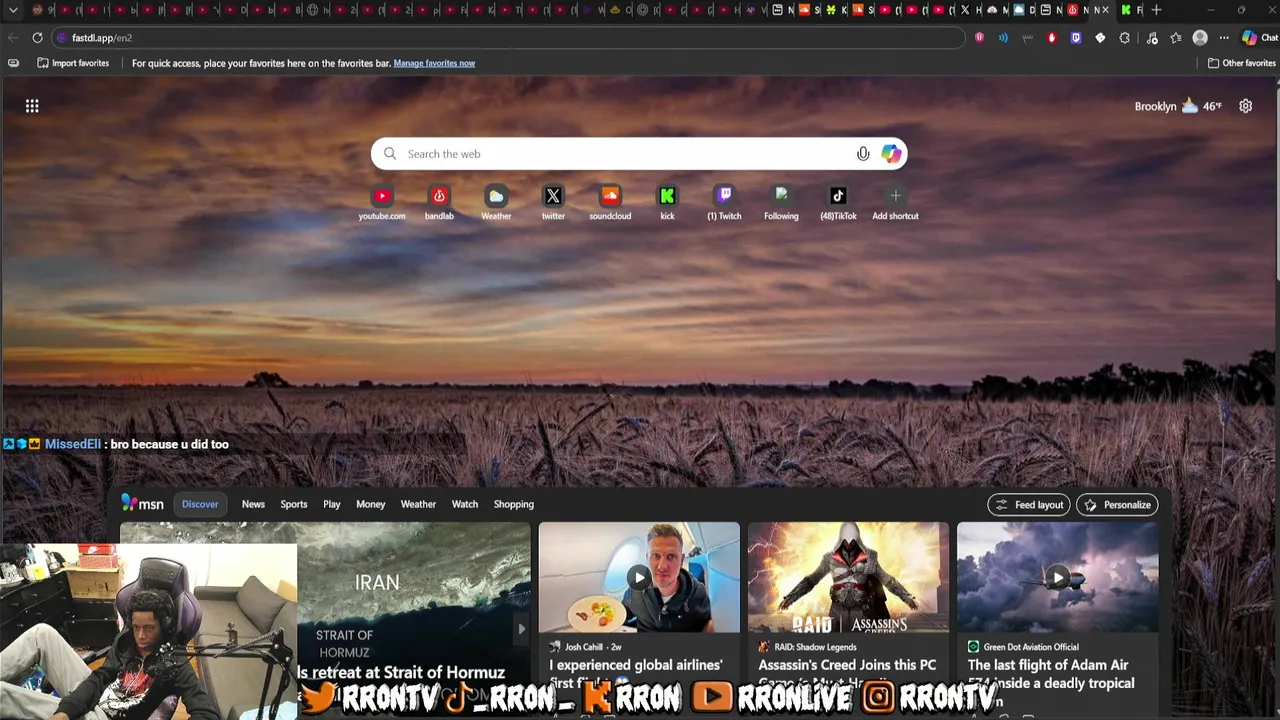The width and height of the screenshot is (1280, 720).
Task: Select the Play feed tab
Action: (332, 504)
